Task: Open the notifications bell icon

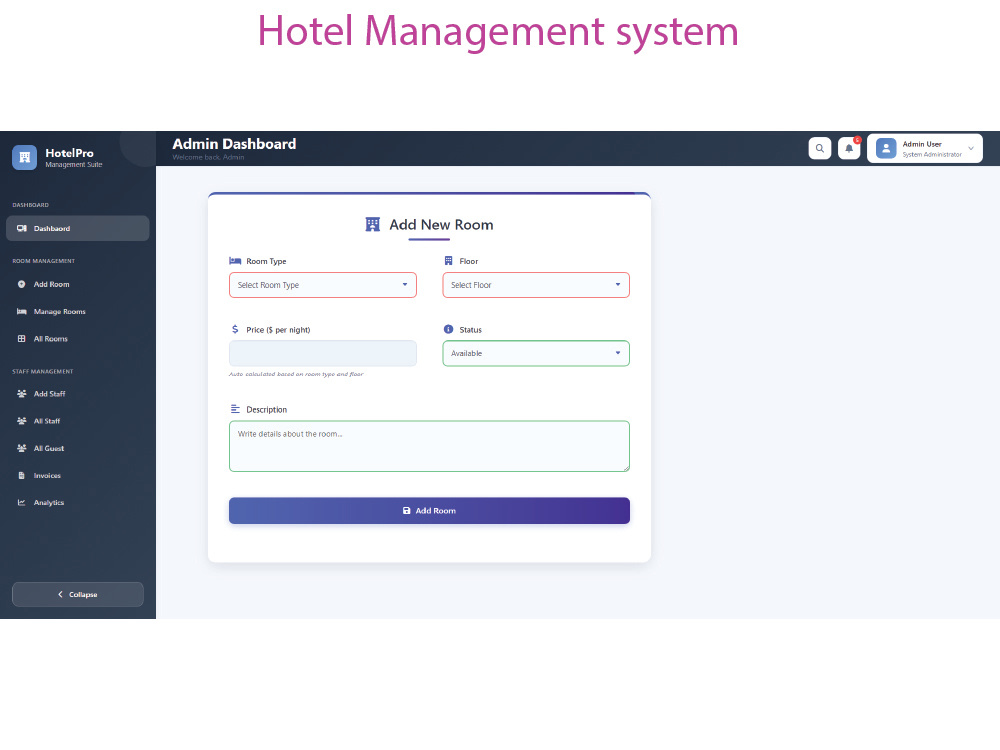Action: (x=849, y=149)
